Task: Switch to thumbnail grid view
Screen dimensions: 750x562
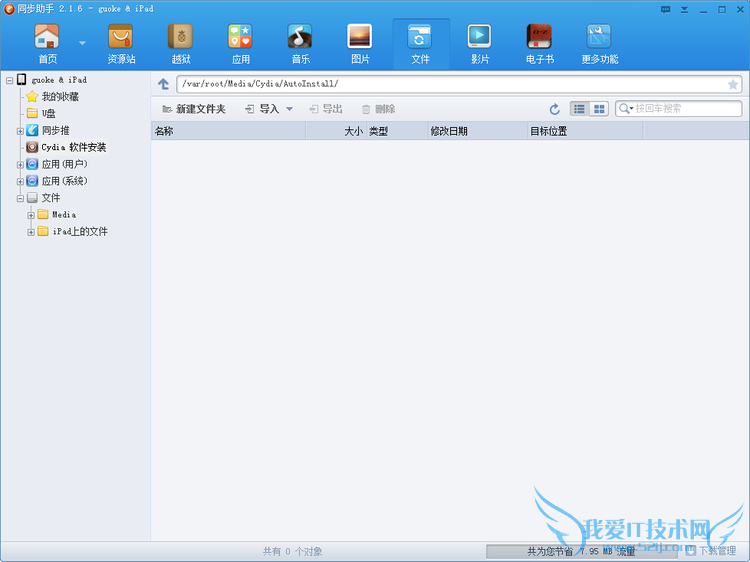Action: (x=599, y=109)
